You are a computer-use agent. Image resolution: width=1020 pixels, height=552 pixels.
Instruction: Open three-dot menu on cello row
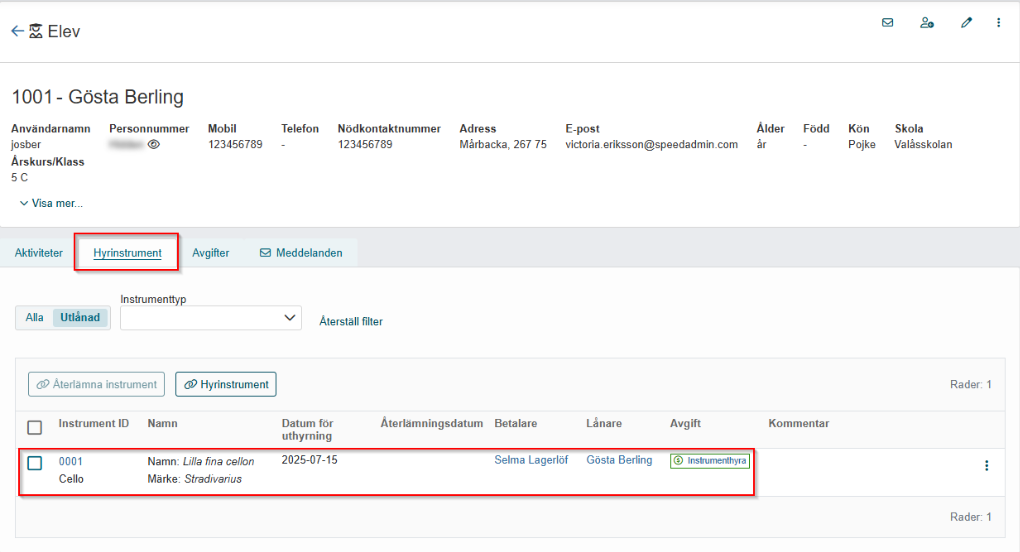point(987,466)
